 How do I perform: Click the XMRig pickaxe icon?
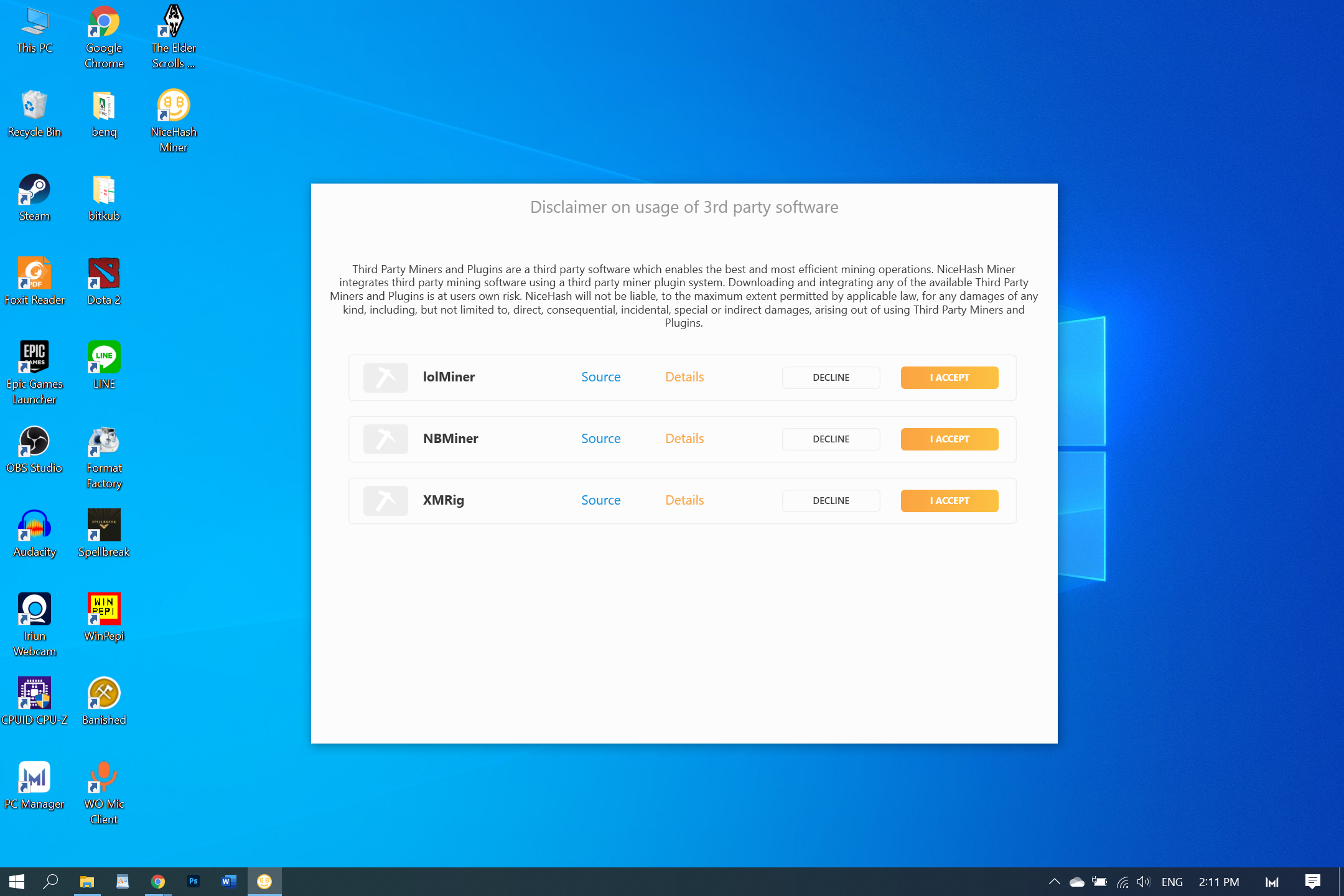click(x=386, y=501)
